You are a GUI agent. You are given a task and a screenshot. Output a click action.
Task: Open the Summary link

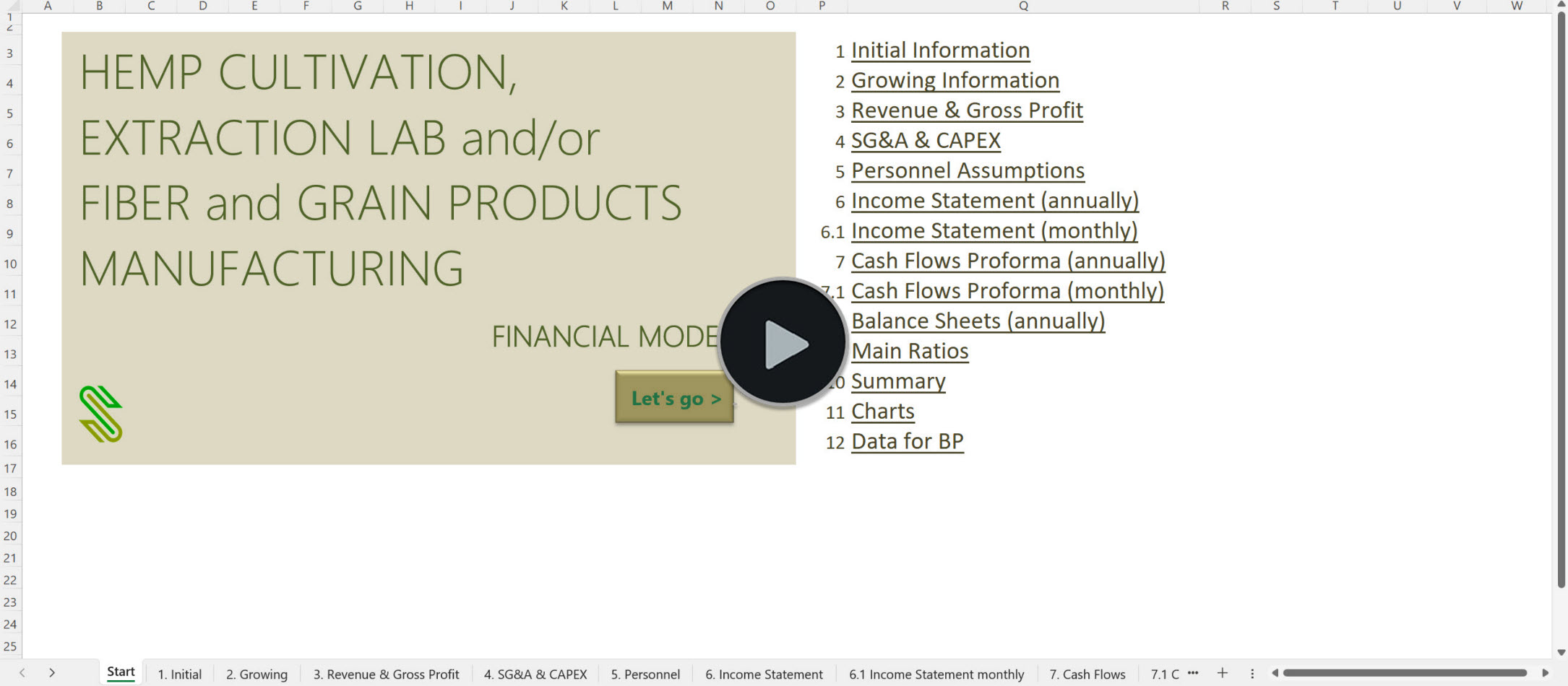point(898,381)
